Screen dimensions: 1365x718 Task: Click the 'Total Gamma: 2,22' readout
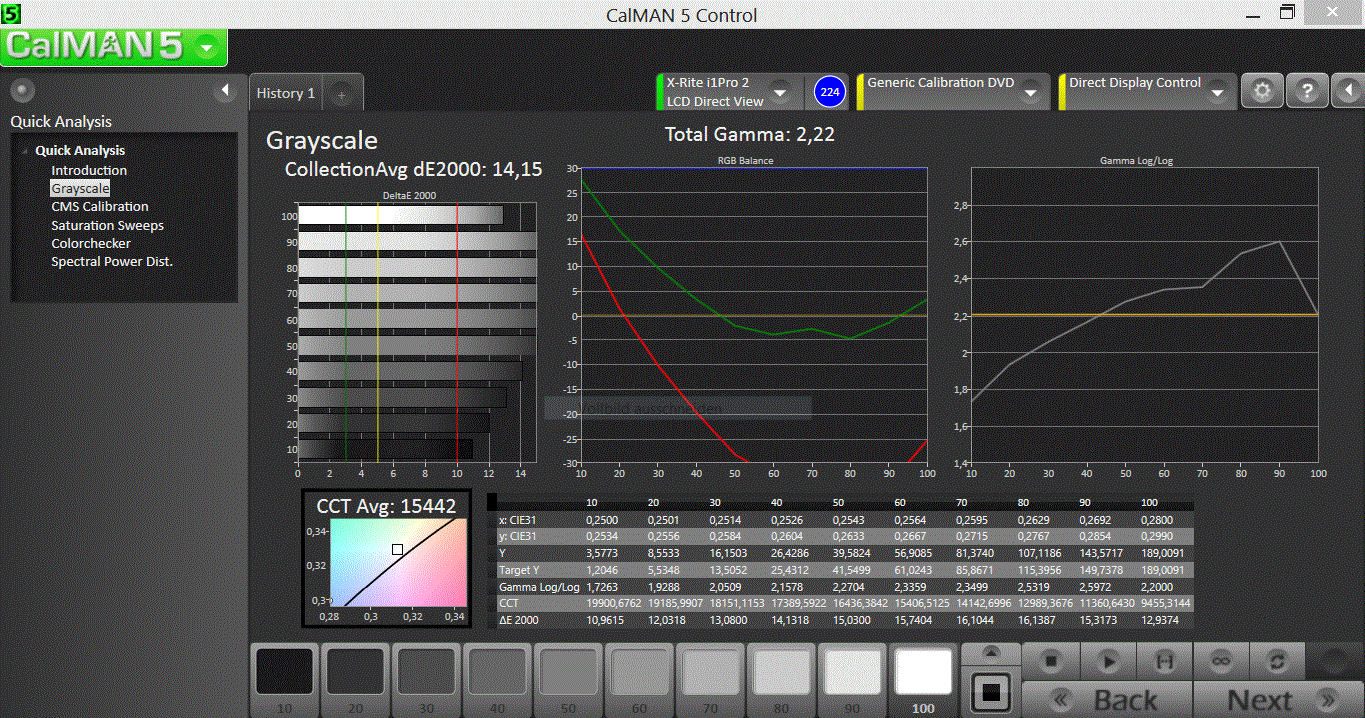pyautogui.click(x=750, y=134)
